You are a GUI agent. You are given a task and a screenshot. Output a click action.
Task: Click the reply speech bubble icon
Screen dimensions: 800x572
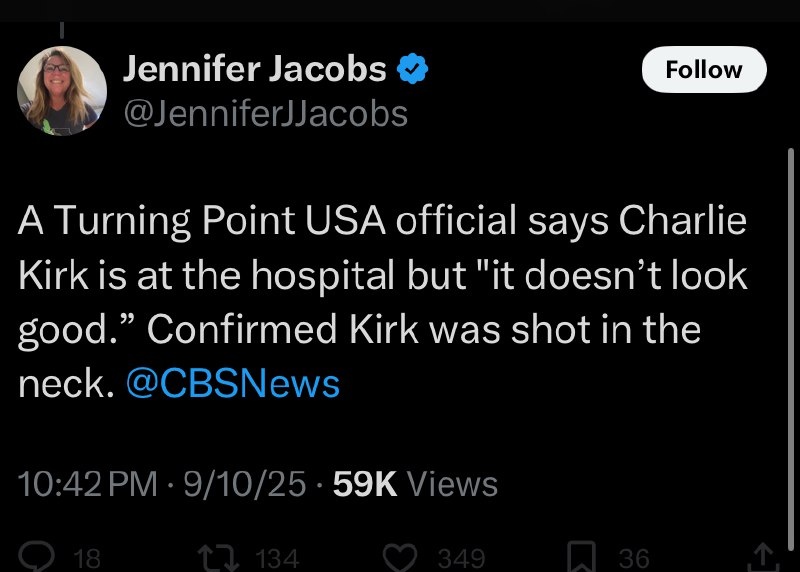pyautogui.click(x=37, y=556)
